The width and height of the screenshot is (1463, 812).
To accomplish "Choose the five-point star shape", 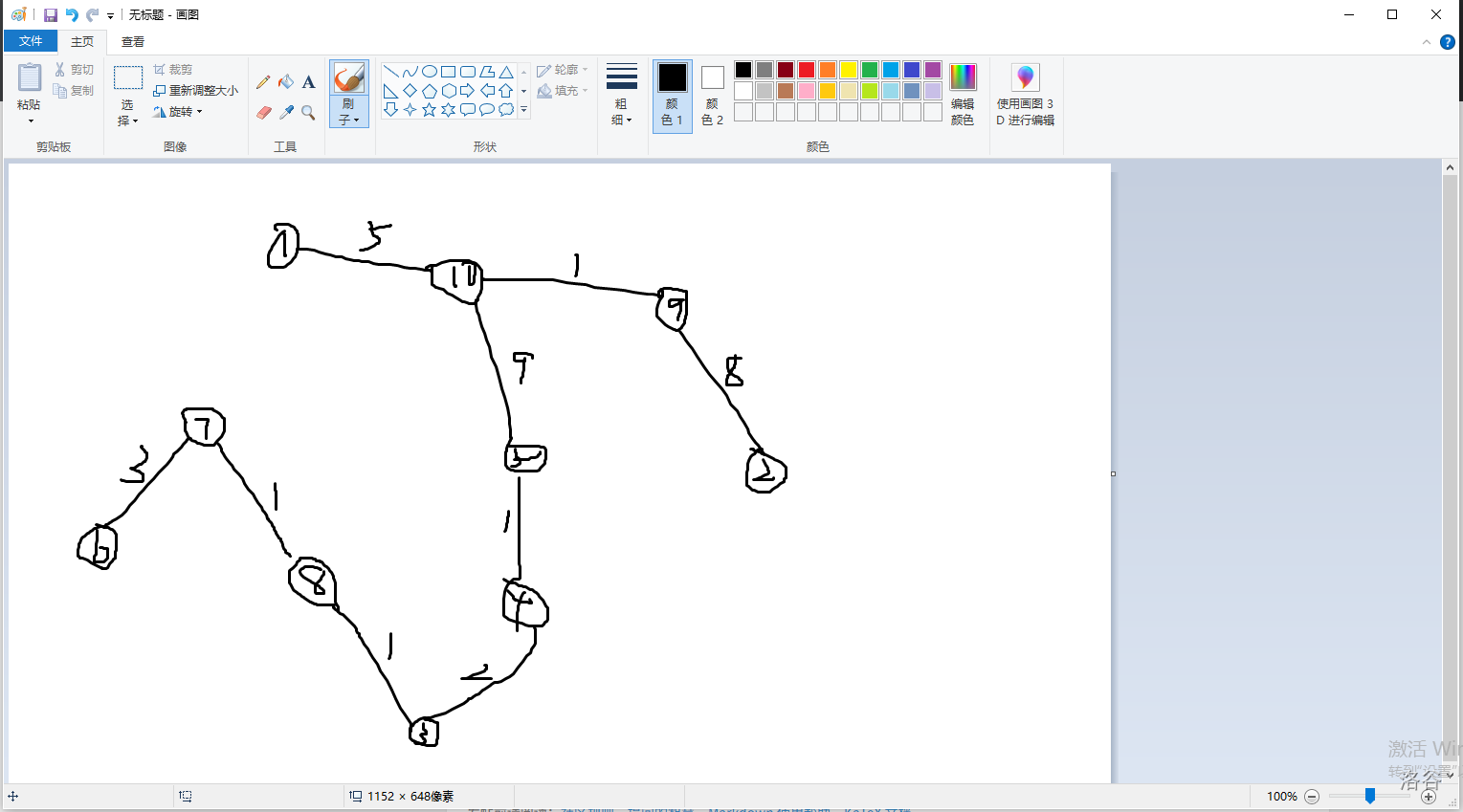I will tap(430, 110).
